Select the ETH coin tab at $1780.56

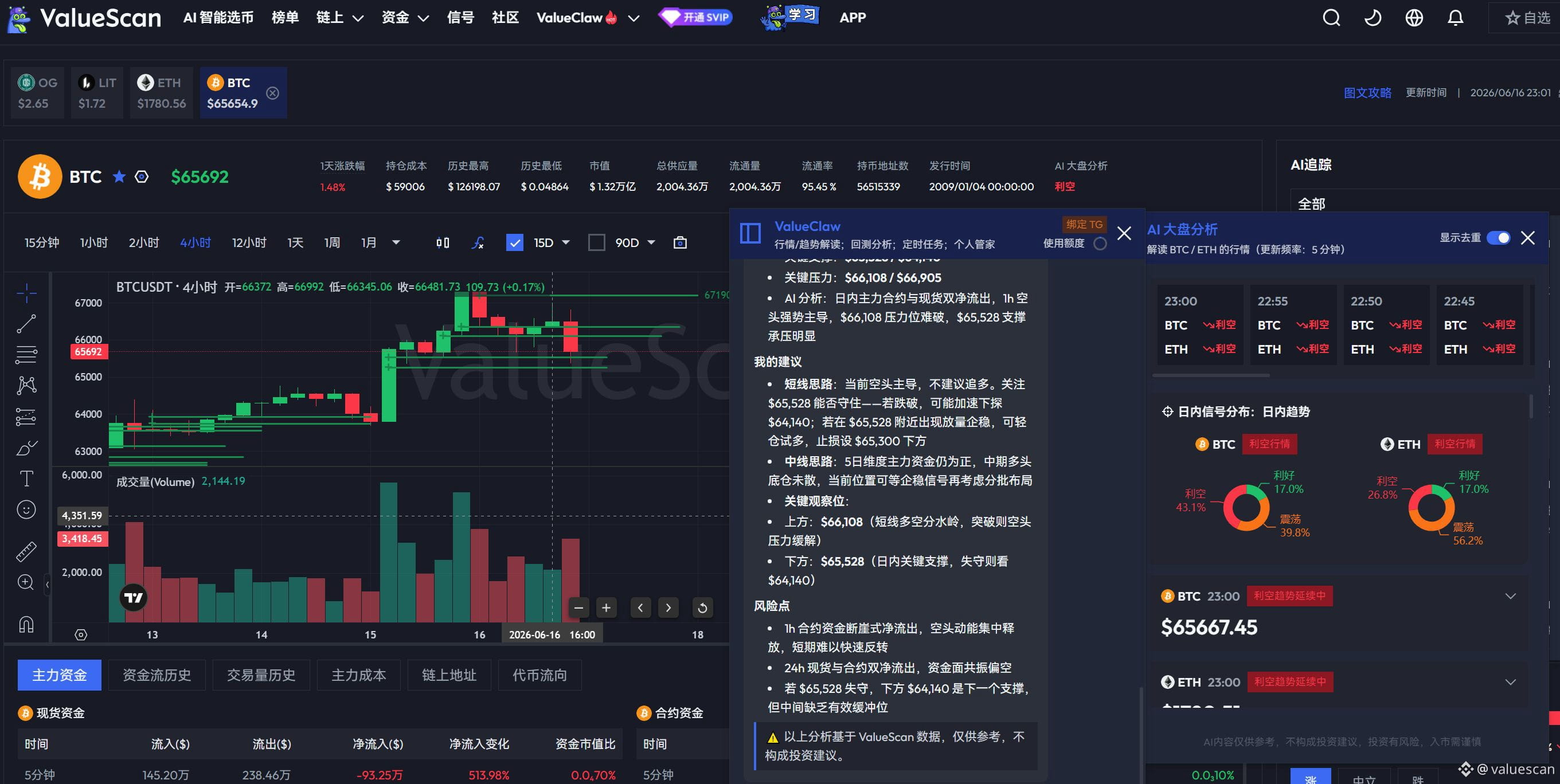tap(161, 93)
